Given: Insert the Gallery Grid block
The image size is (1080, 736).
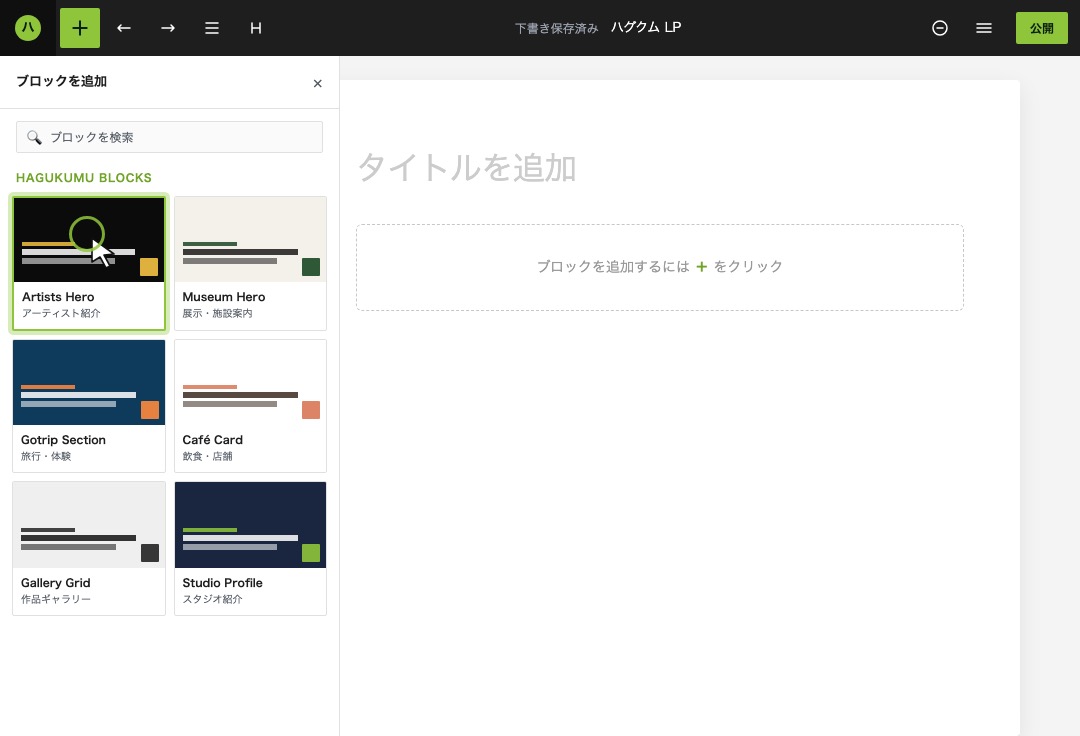Looking at the screenshot, I should tap(89, 548).
